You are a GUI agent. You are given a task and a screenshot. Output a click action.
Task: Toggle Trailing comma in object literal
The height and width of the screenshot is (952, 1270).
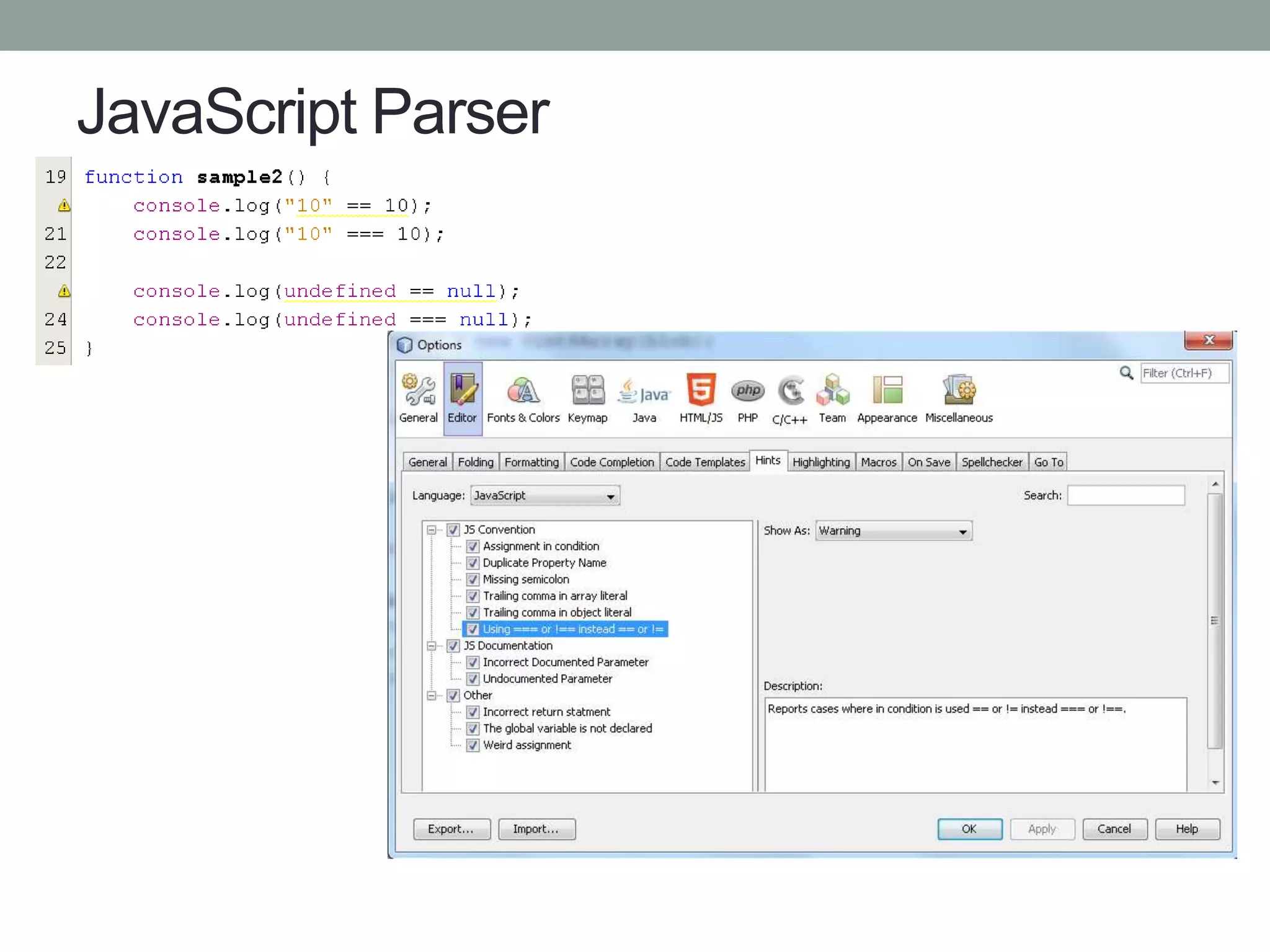coord(473,612)
